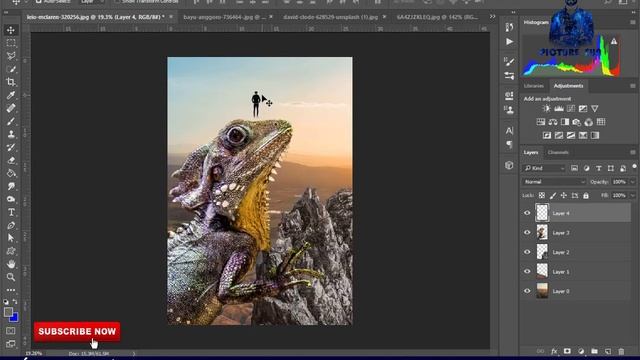
Task: Switch to the david-clode document tab
Action: click(x=330, y=17)
